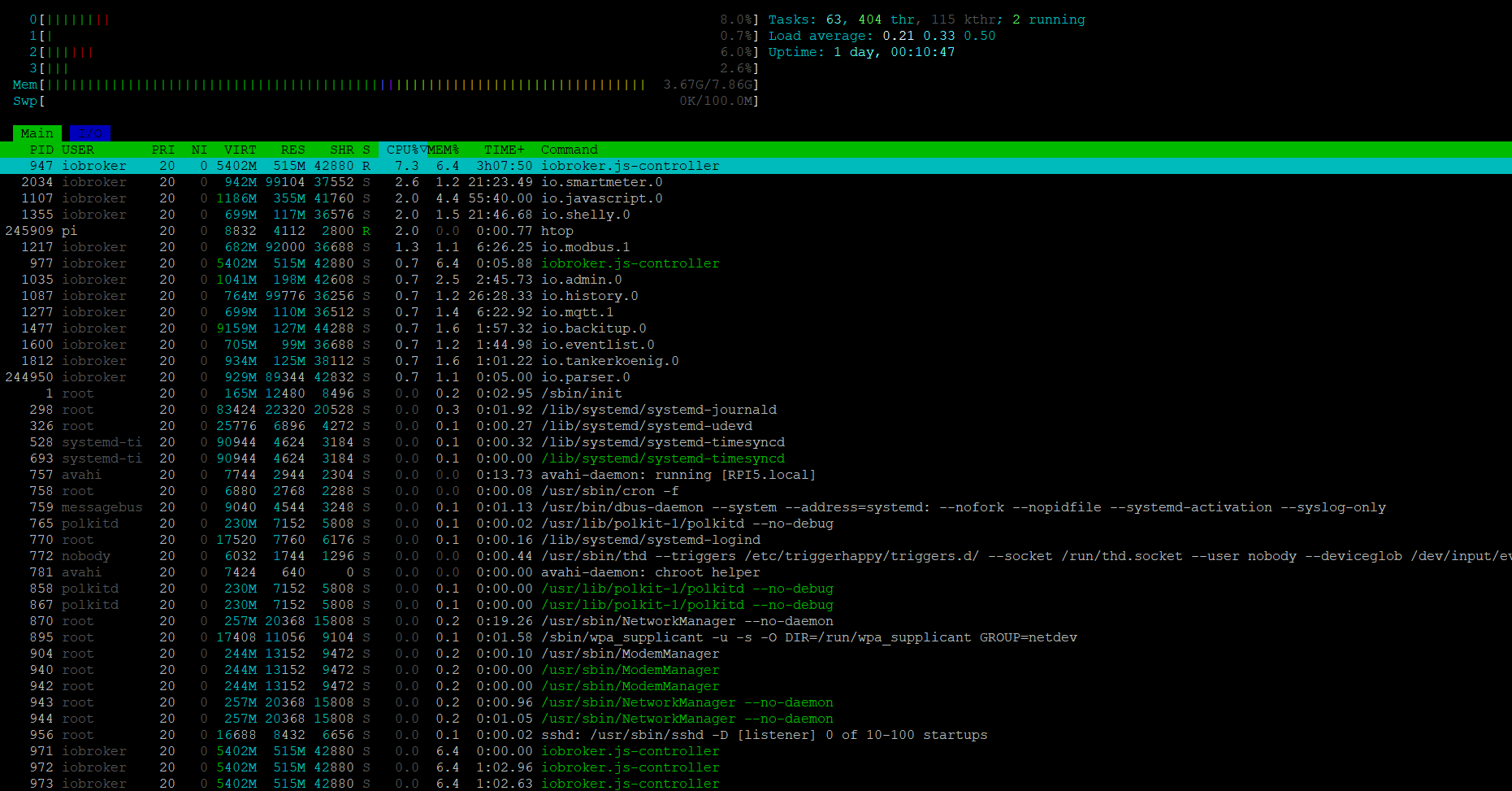The height and width of the screenshot is (791, 1512).
Task: Click the CPU 2 usage meter
Action: [x=394, y=52]
